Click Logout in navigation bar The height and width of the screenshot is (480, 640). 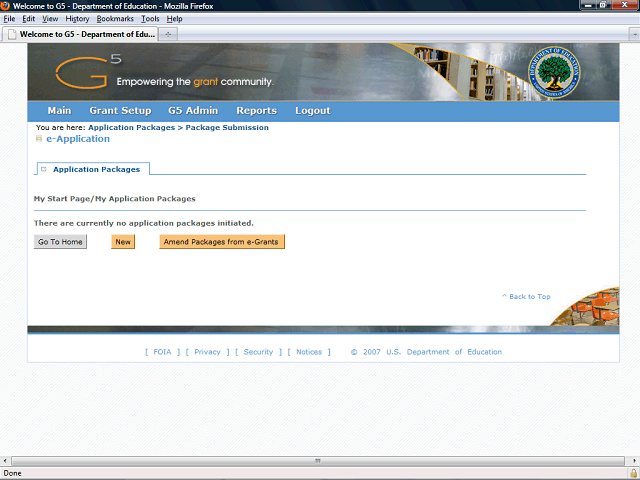pyautogui.click(x=313, y=111)
